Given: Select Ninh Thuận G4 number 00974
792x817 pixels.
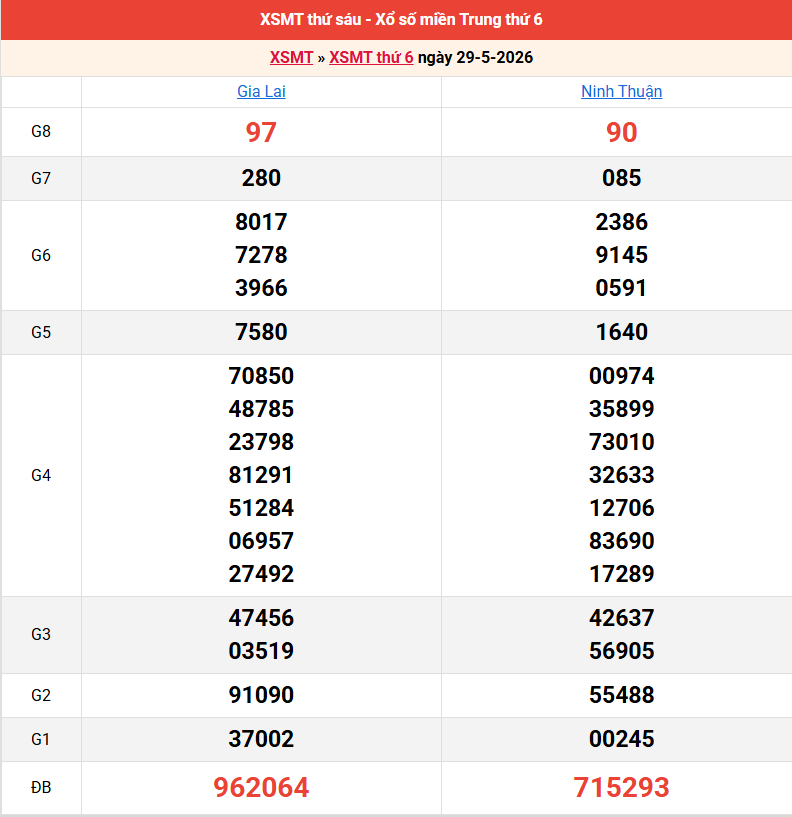Looking at the screenshot, I should pos(622,376).
